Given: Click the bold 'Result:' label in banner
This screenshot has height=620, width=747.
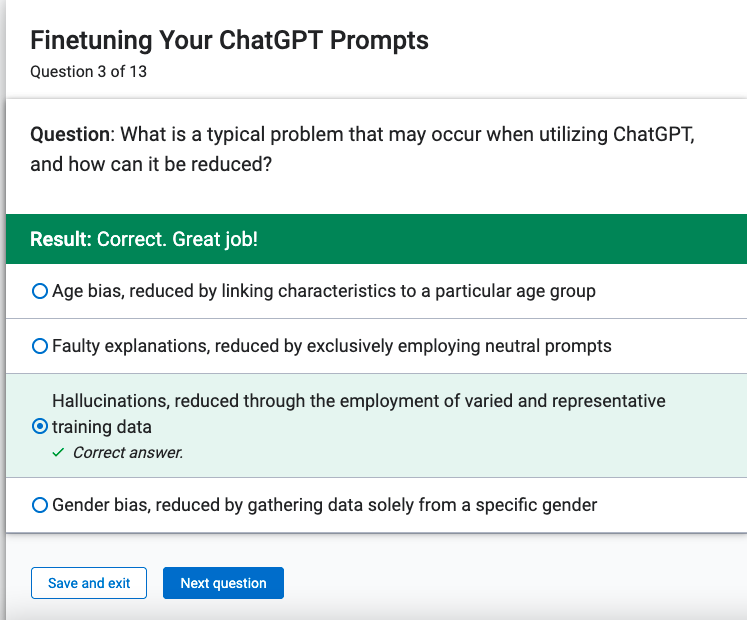Looking at the screenshot, I should coord(61,239).
